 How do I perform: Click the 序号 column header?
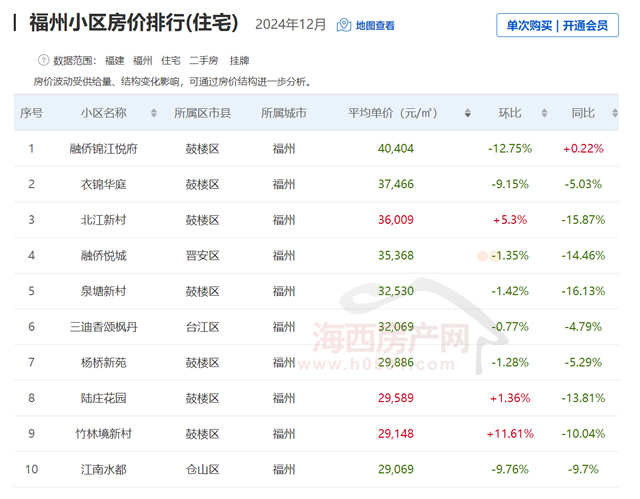31,113
